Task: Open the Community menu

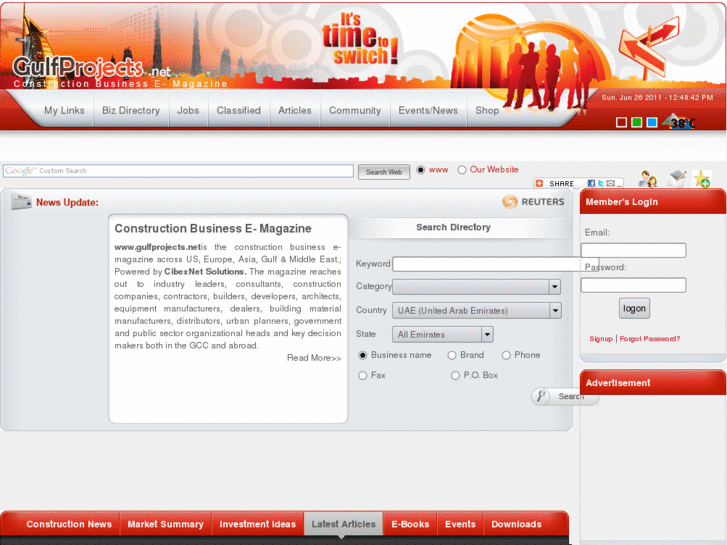Action: 355,110
